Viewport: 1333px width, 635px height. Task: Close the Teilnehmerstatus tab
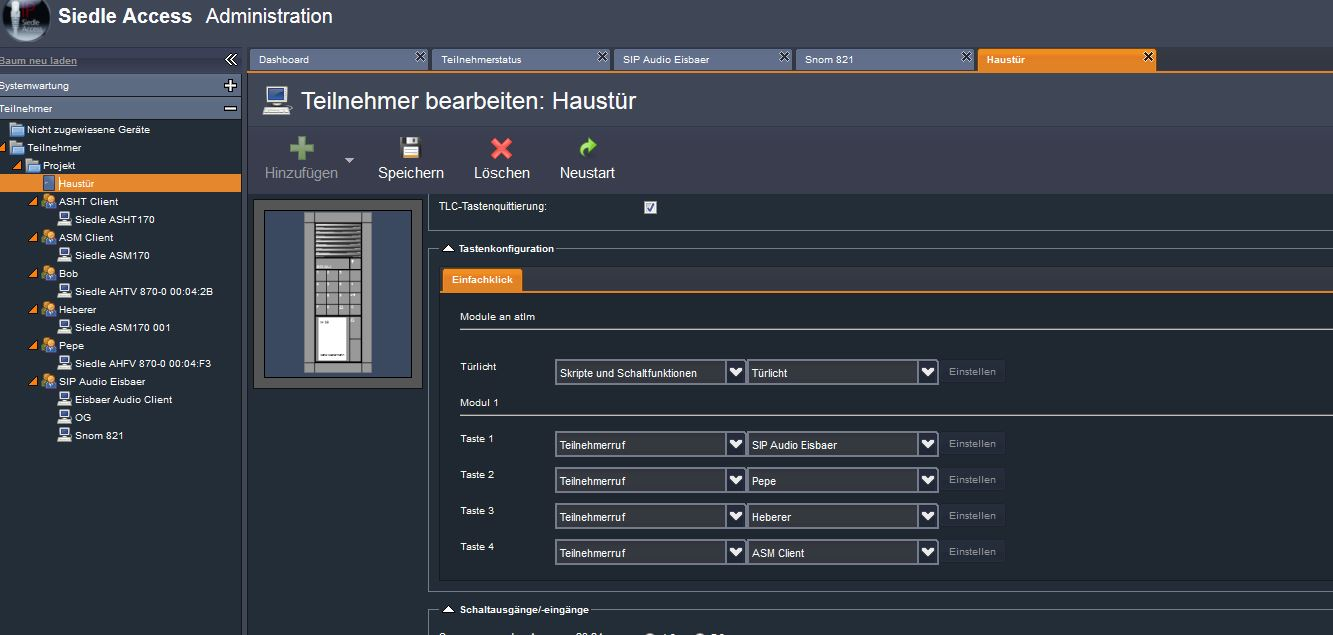pos(602,57)
